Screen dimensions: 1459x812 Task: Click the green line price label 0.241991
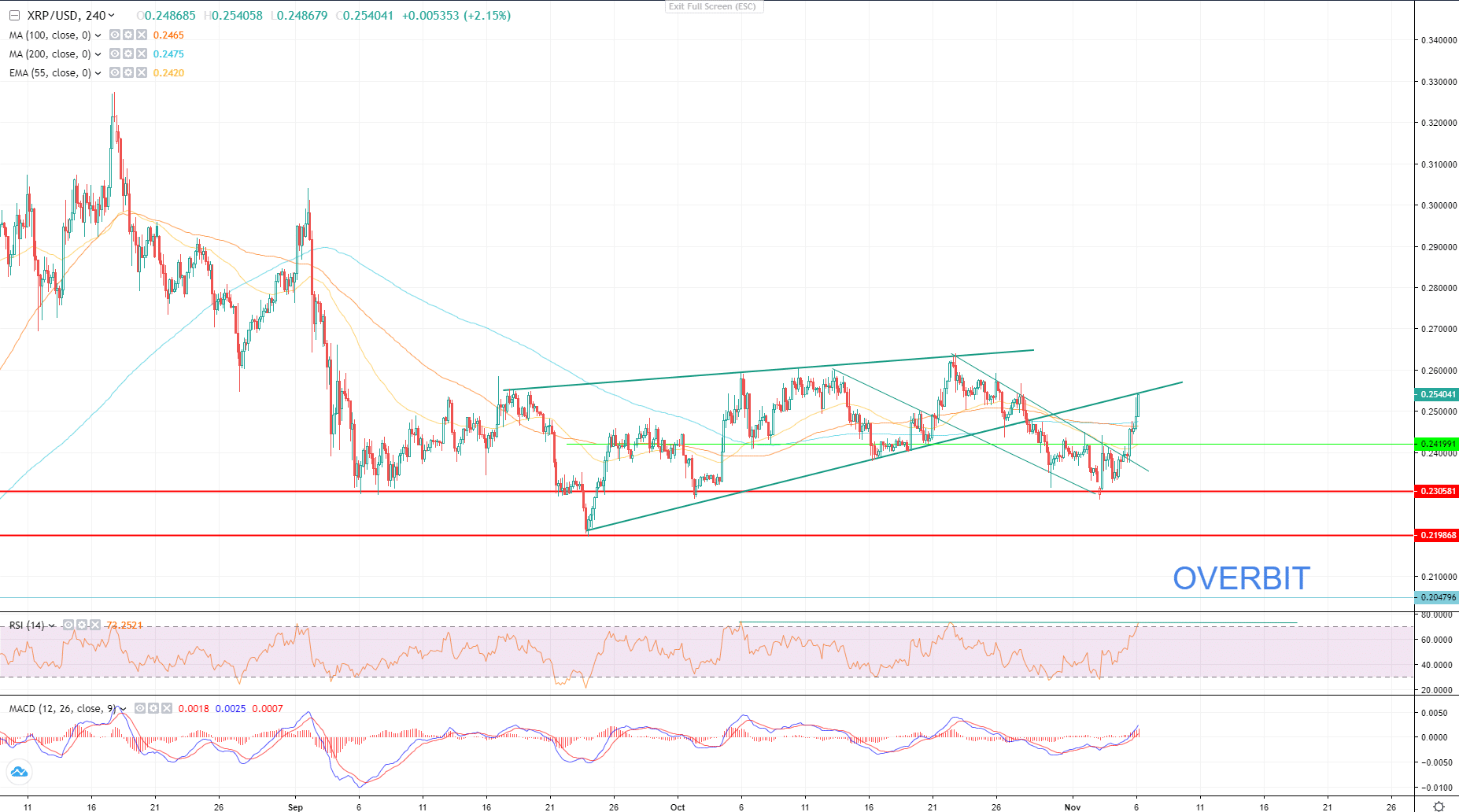(1436, 444)
